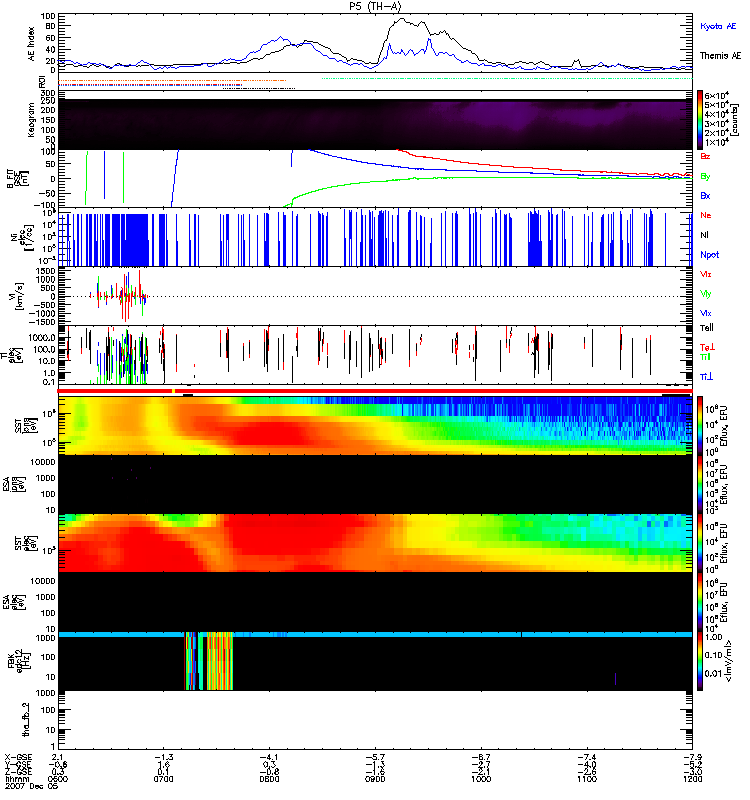The width and height of the screenshot is (750, 800).
Task: Click the FBK mV/m color bar
Action: click(700, 662)
